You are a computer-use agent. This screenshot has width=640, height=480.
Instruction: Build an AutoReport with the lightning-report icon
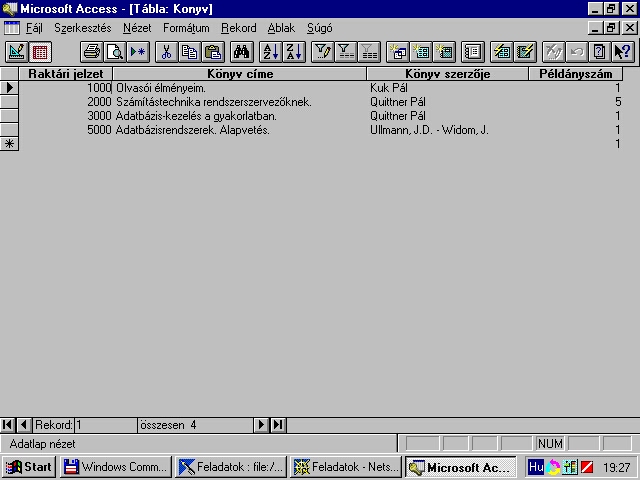[524, 52]
